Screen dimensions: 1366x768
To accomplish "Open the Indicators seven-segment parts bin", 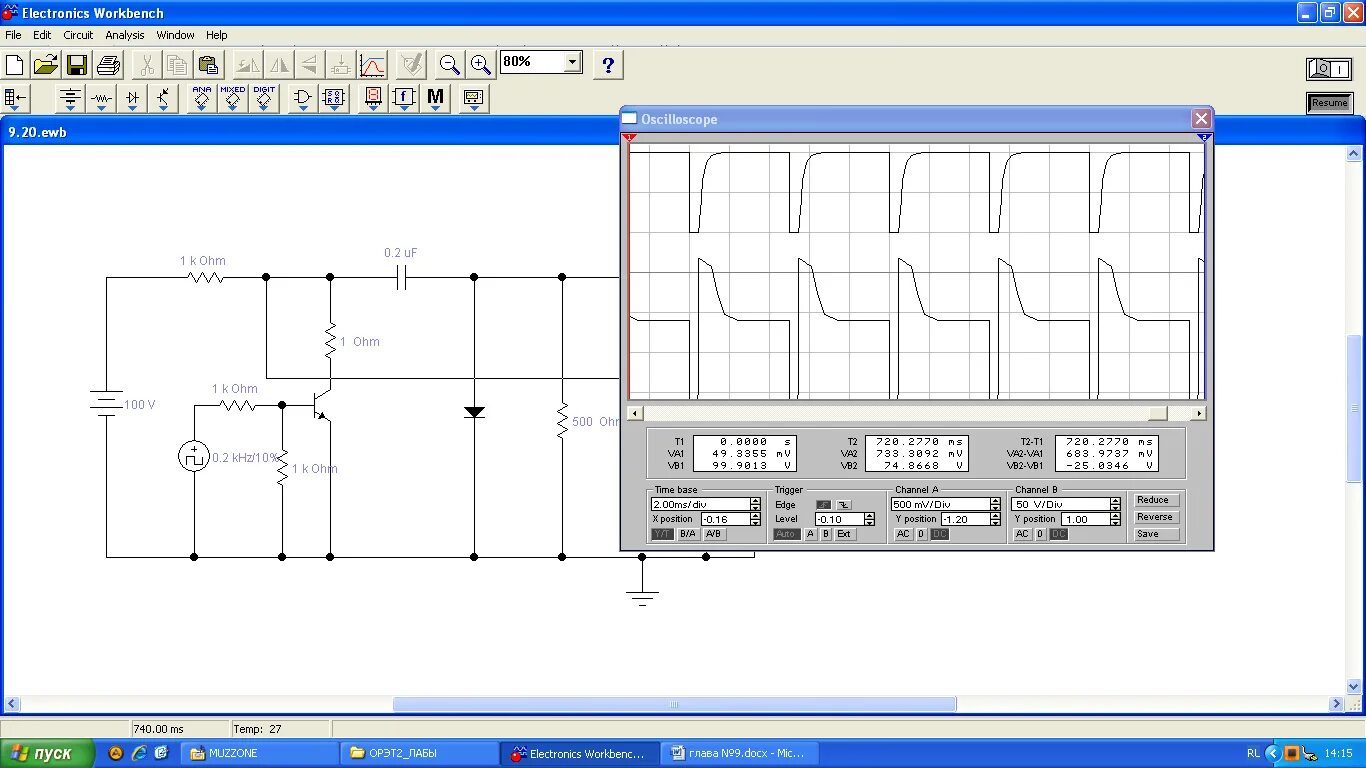I will point(373,98).
